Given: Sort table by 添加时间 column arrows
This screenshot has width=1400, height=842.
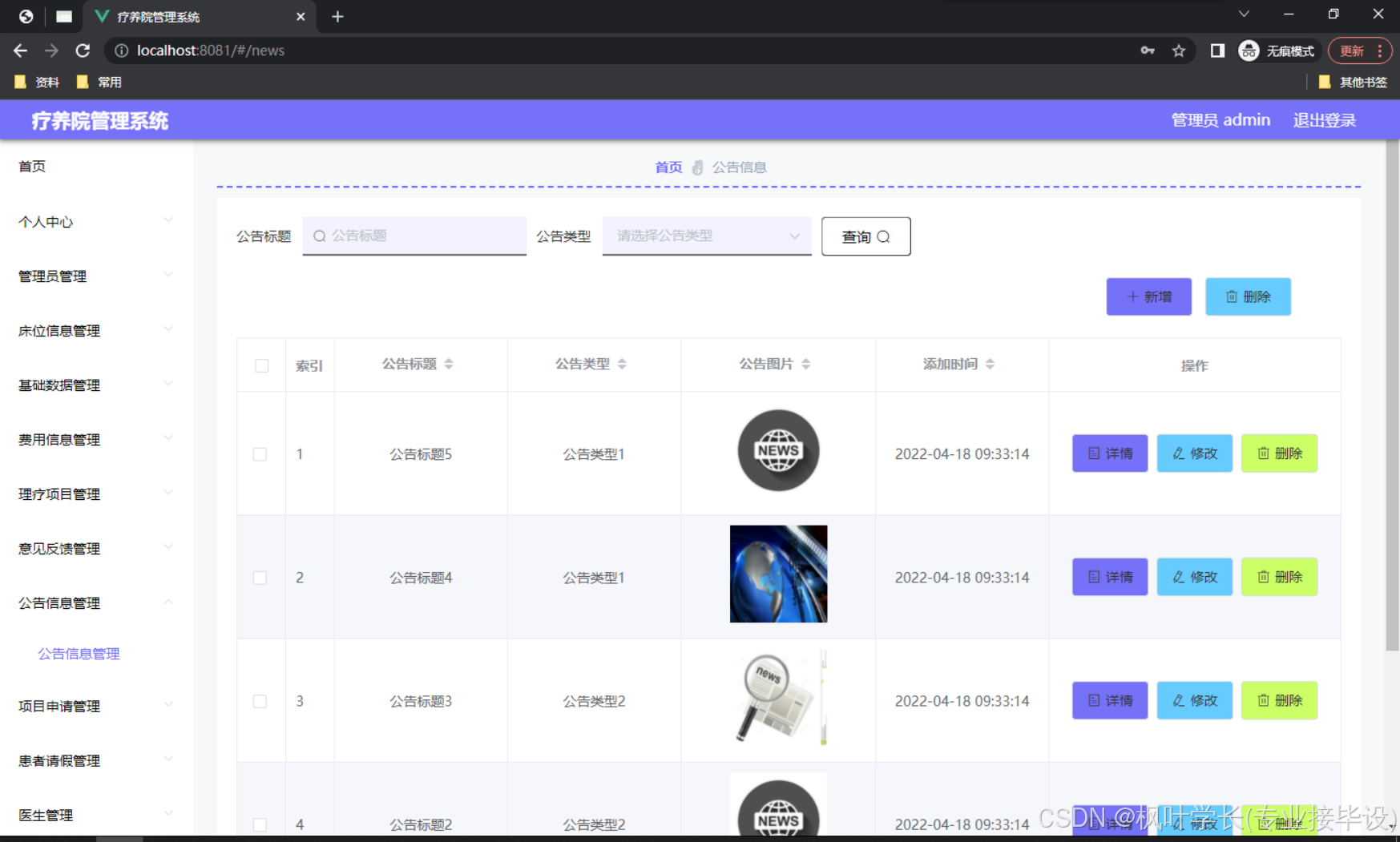Looking at the screenshot, I should (990, 364).
